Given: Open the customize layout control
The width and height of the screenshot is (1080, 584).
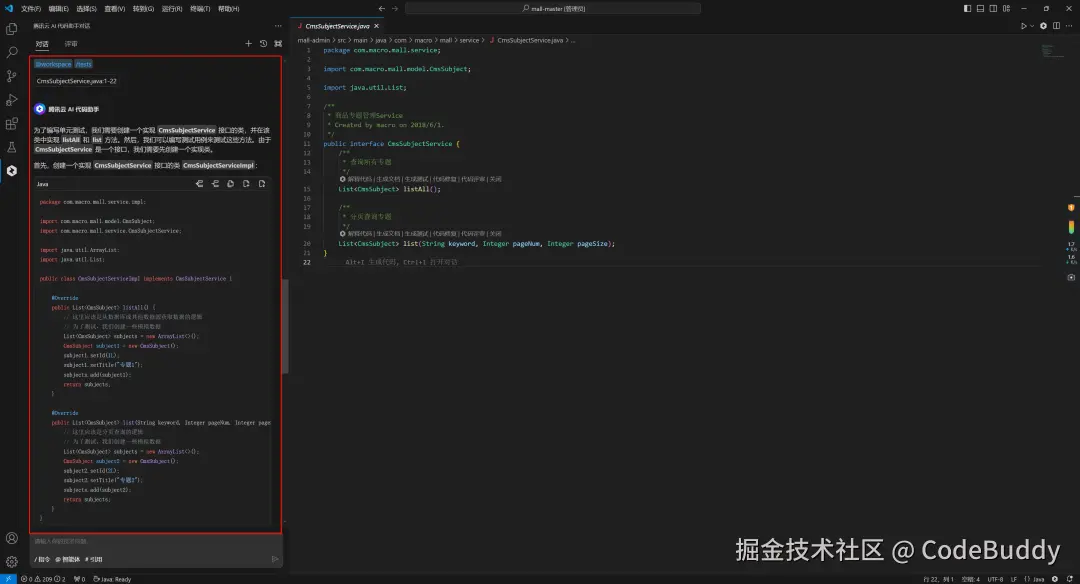Looking at the screenshot, I should pos(1006,8).
